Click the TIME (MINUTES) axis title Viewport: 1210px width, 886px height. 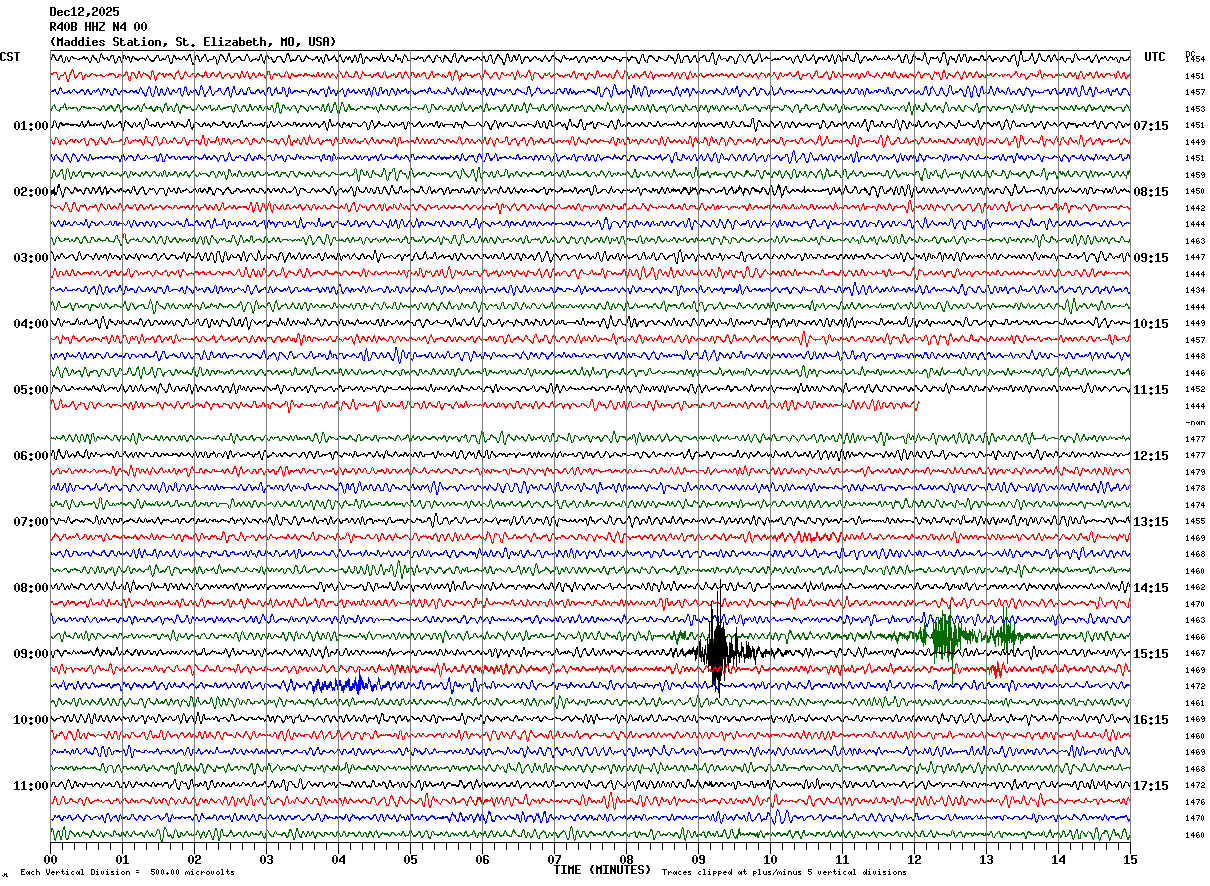pyautogui.click(x=602, y=870)
